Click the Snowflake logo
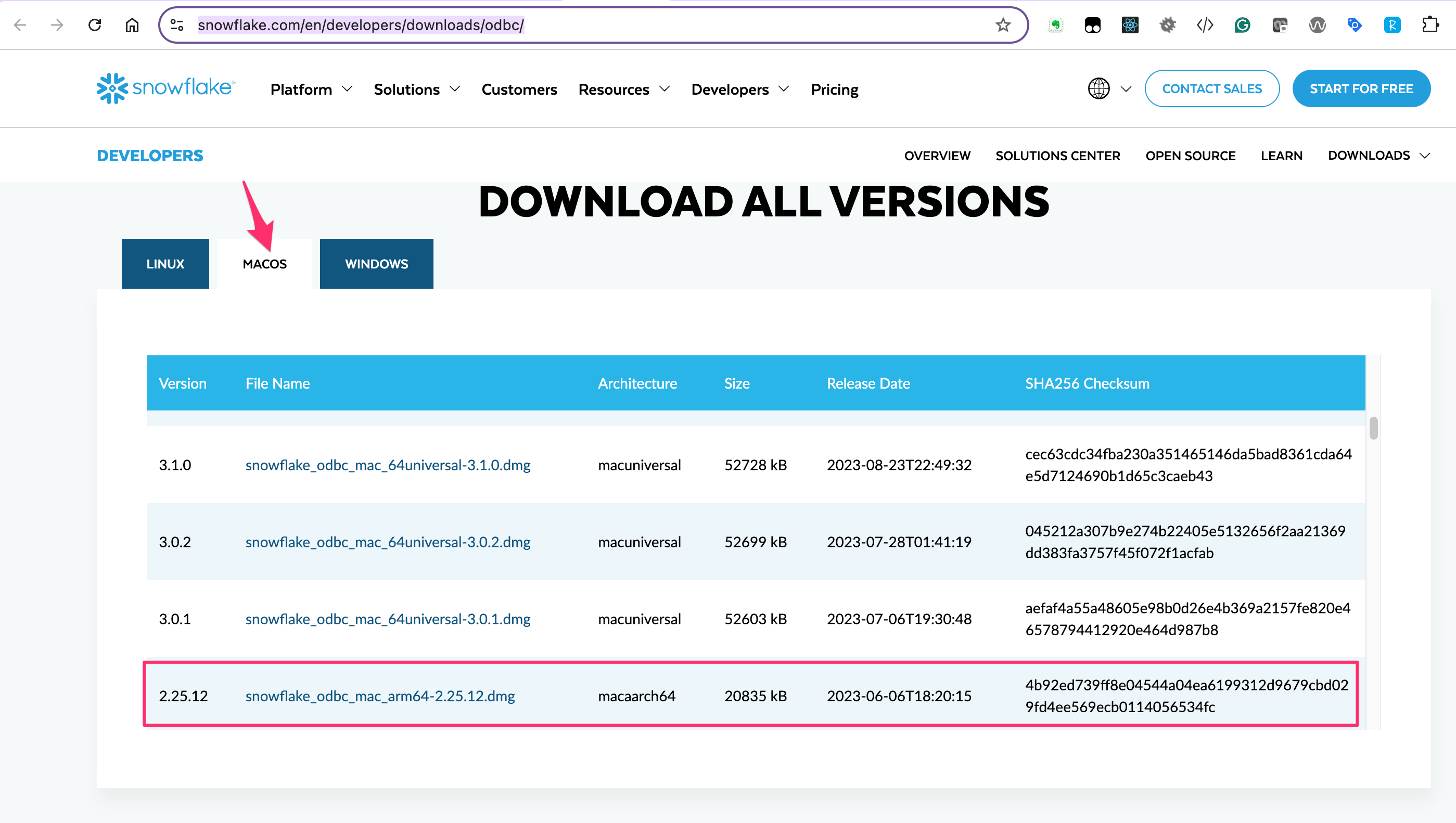The width and height of the screenshot is (1456, 823). [165, 88]
